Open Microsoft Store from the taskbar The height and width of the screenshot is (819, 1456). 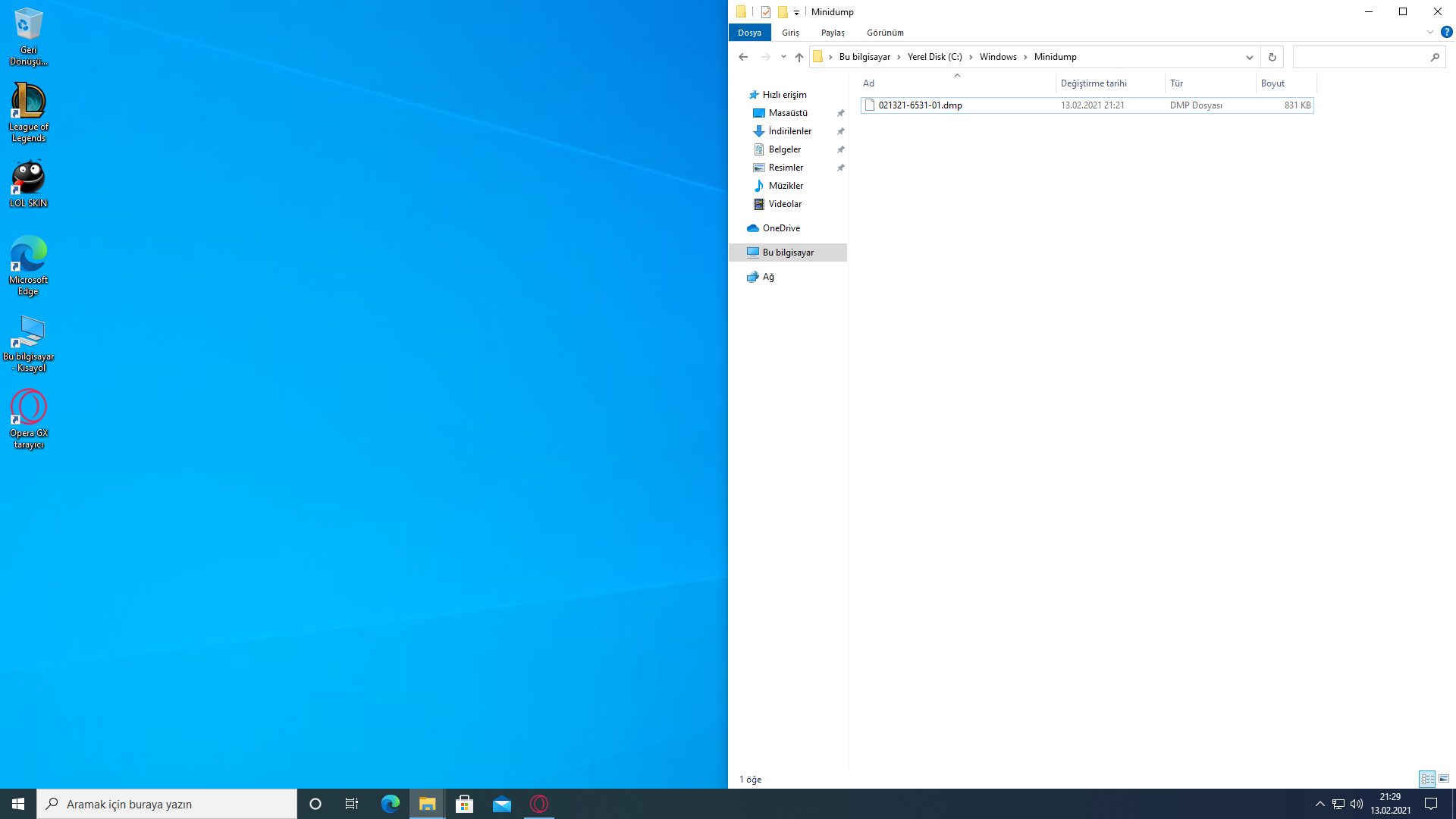point(465,804)
